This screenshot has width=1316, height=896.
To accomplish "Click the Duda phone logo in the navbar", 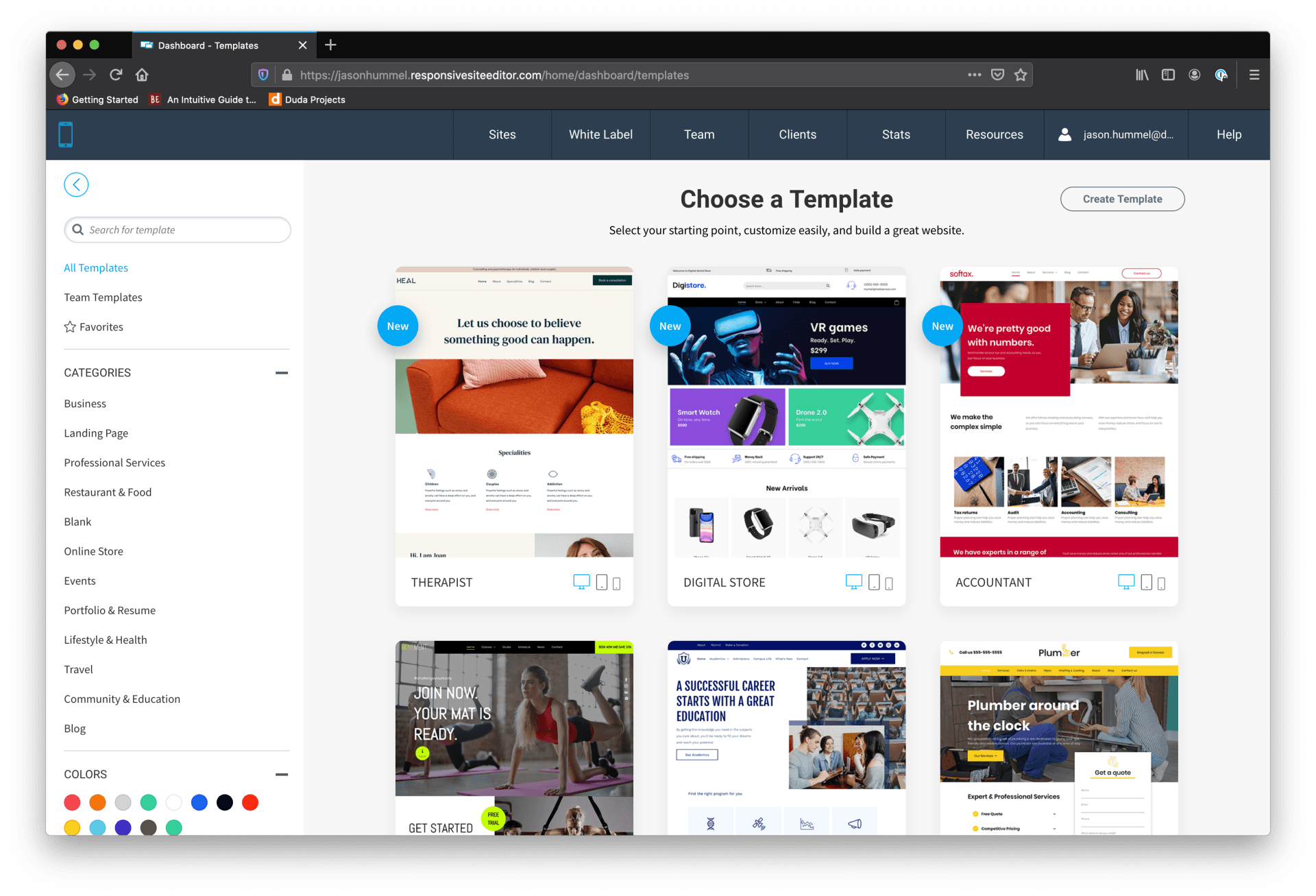I will (66, 134).
